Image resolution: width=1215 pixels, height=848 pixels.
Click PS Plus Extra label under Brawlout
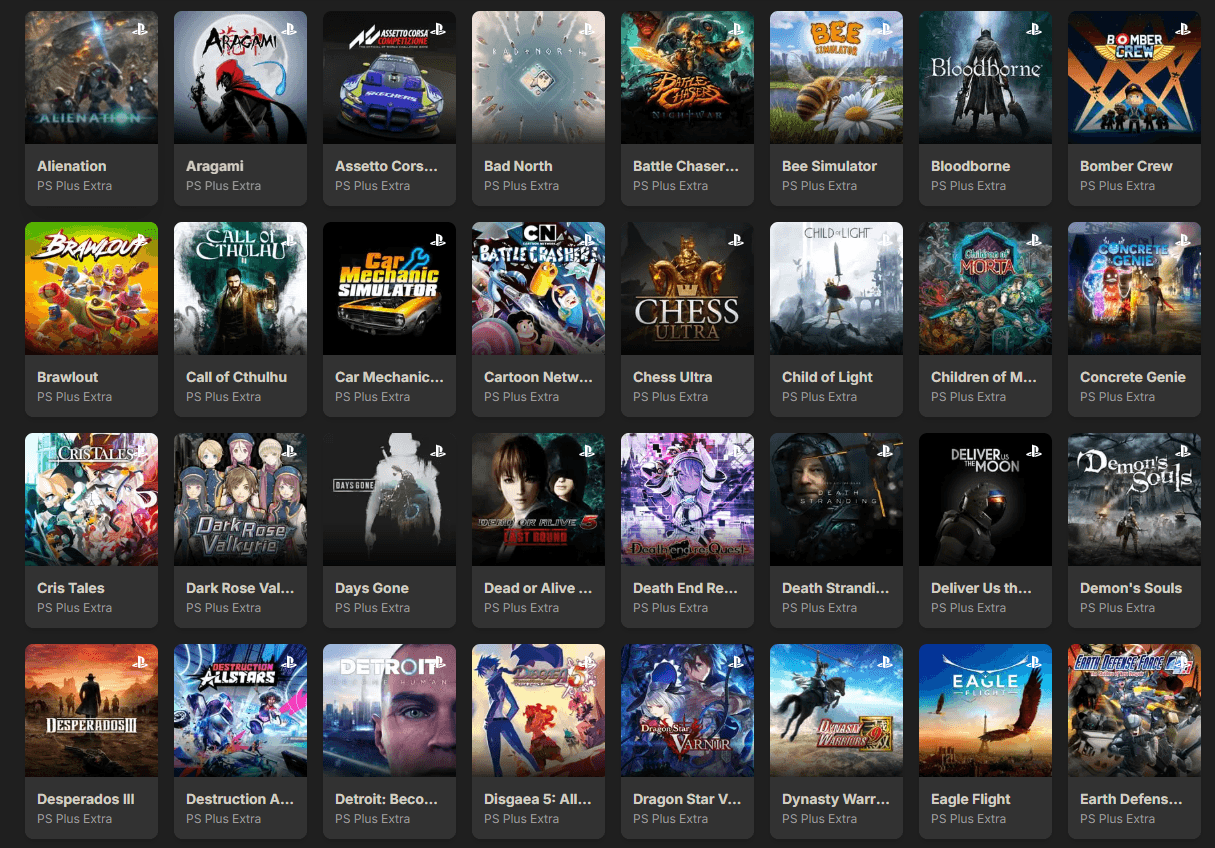(74, 397)
